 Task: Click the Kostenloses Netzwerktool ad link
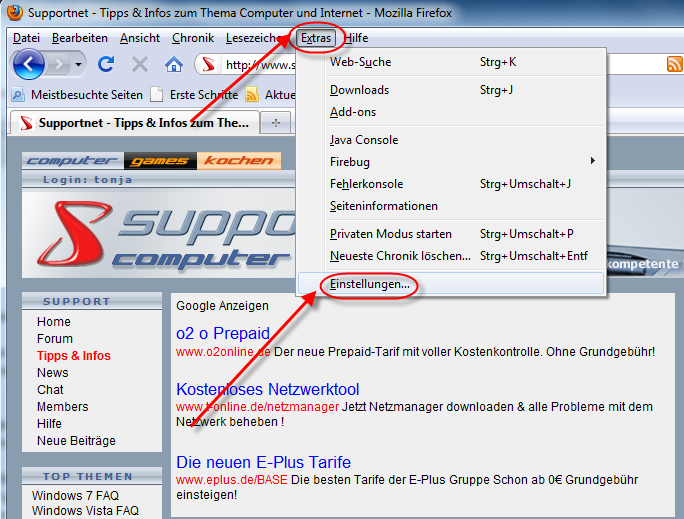coord(267,389)
